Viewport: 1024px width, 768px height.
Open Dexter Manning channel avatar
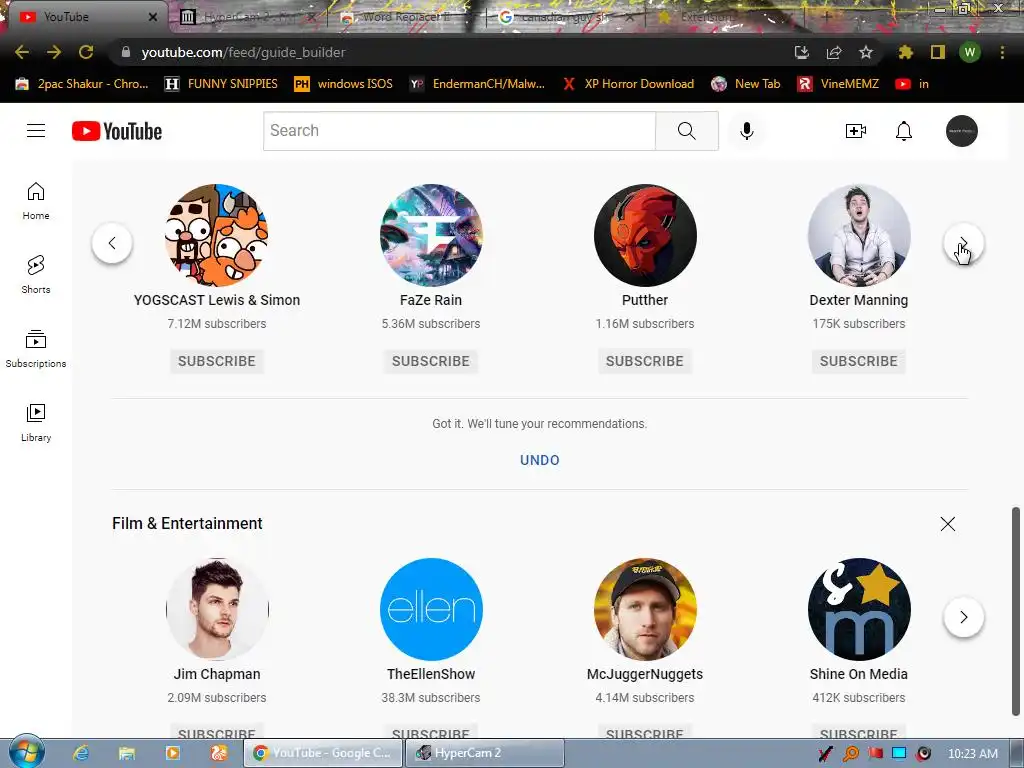pyautogui.click(x=859, y=235)
